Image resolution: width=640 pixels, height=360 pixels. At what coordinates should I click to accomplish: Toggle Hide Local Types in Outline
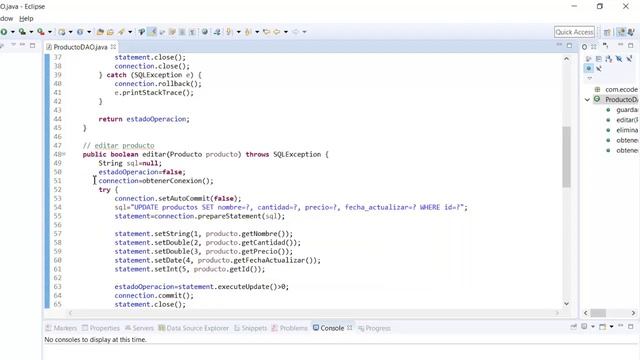599,68
